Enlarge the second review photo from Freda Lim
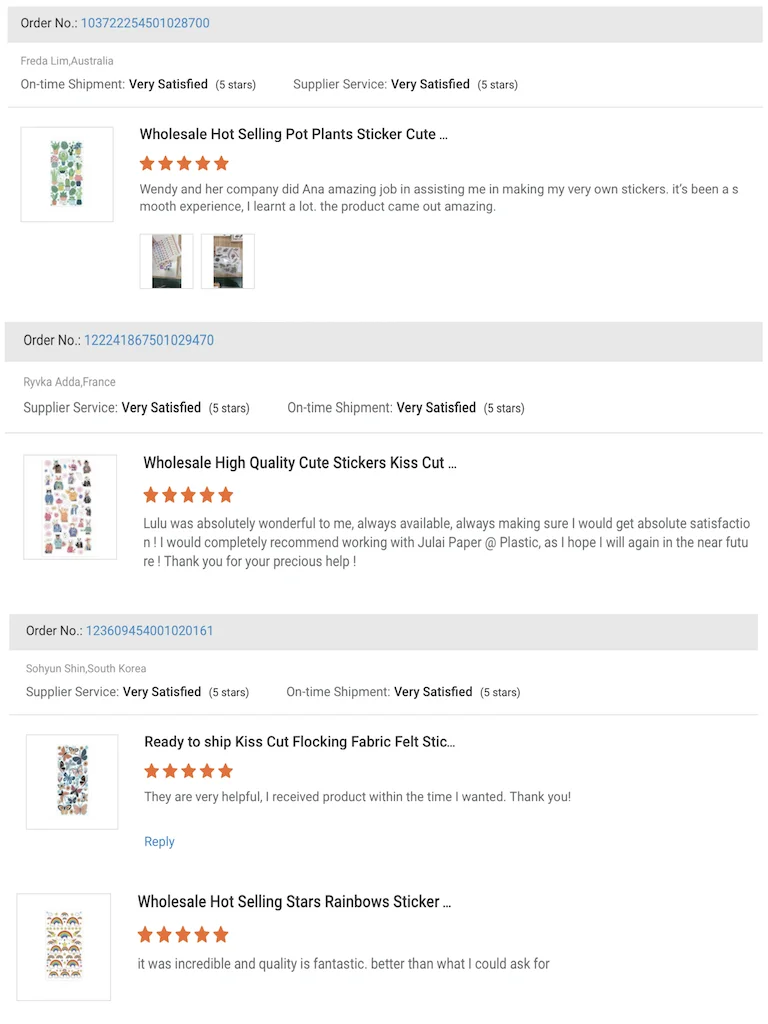Image resolution: width=768 pixels, height=1024 pixels. tap(228, 261)
